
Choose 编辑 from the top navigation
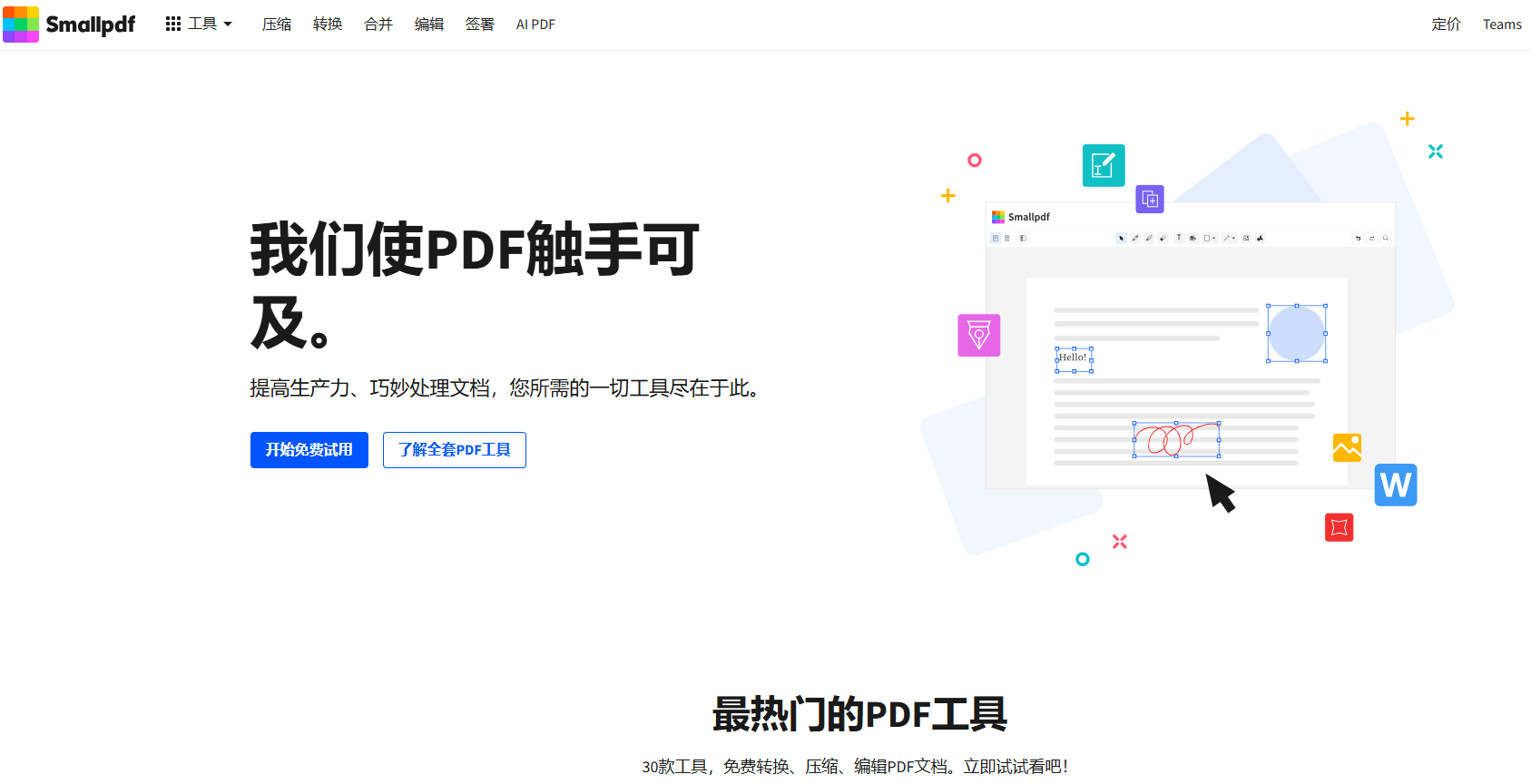pos(429,24)
